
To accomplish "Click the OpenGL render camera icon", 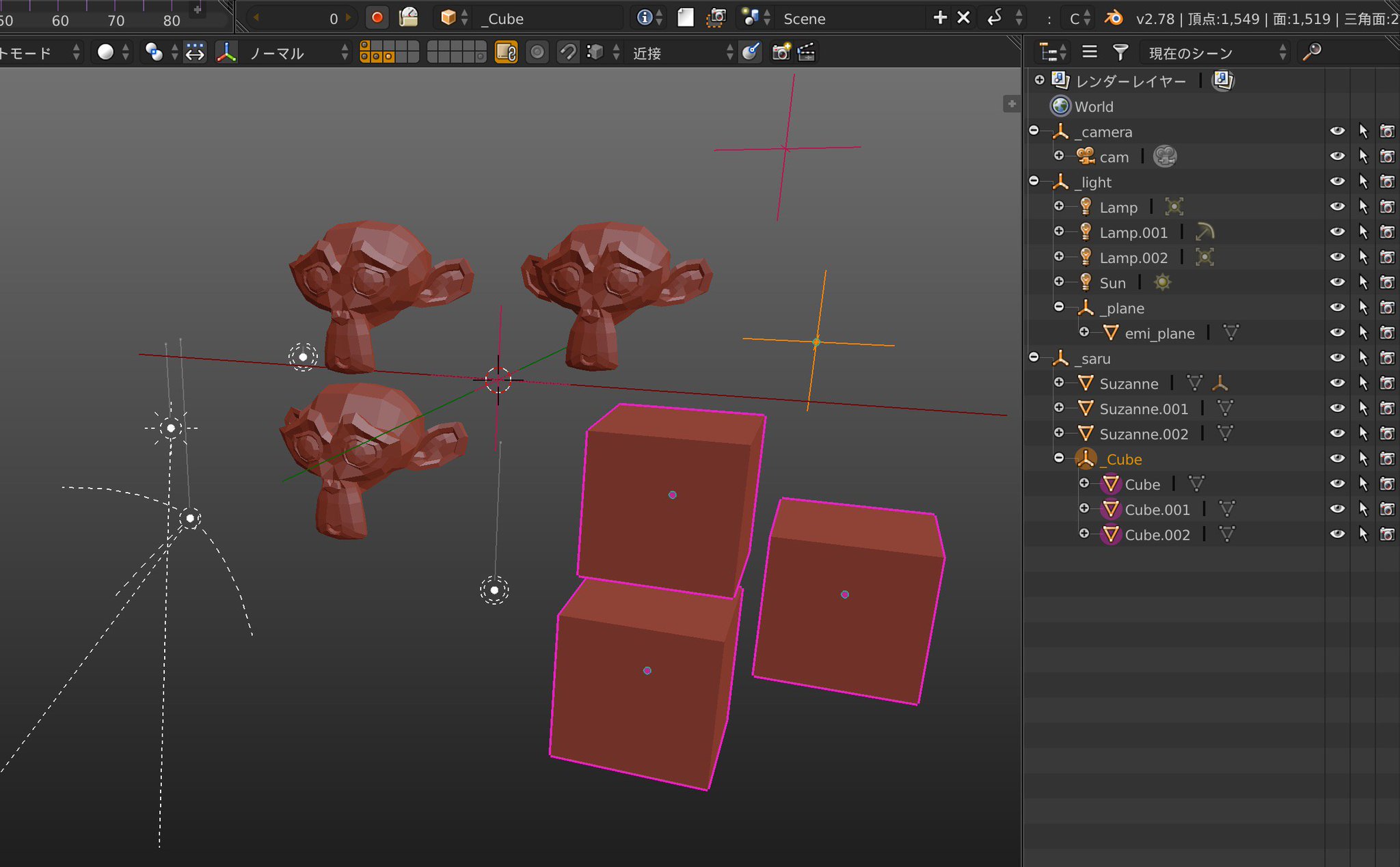I will pos(781,52).
